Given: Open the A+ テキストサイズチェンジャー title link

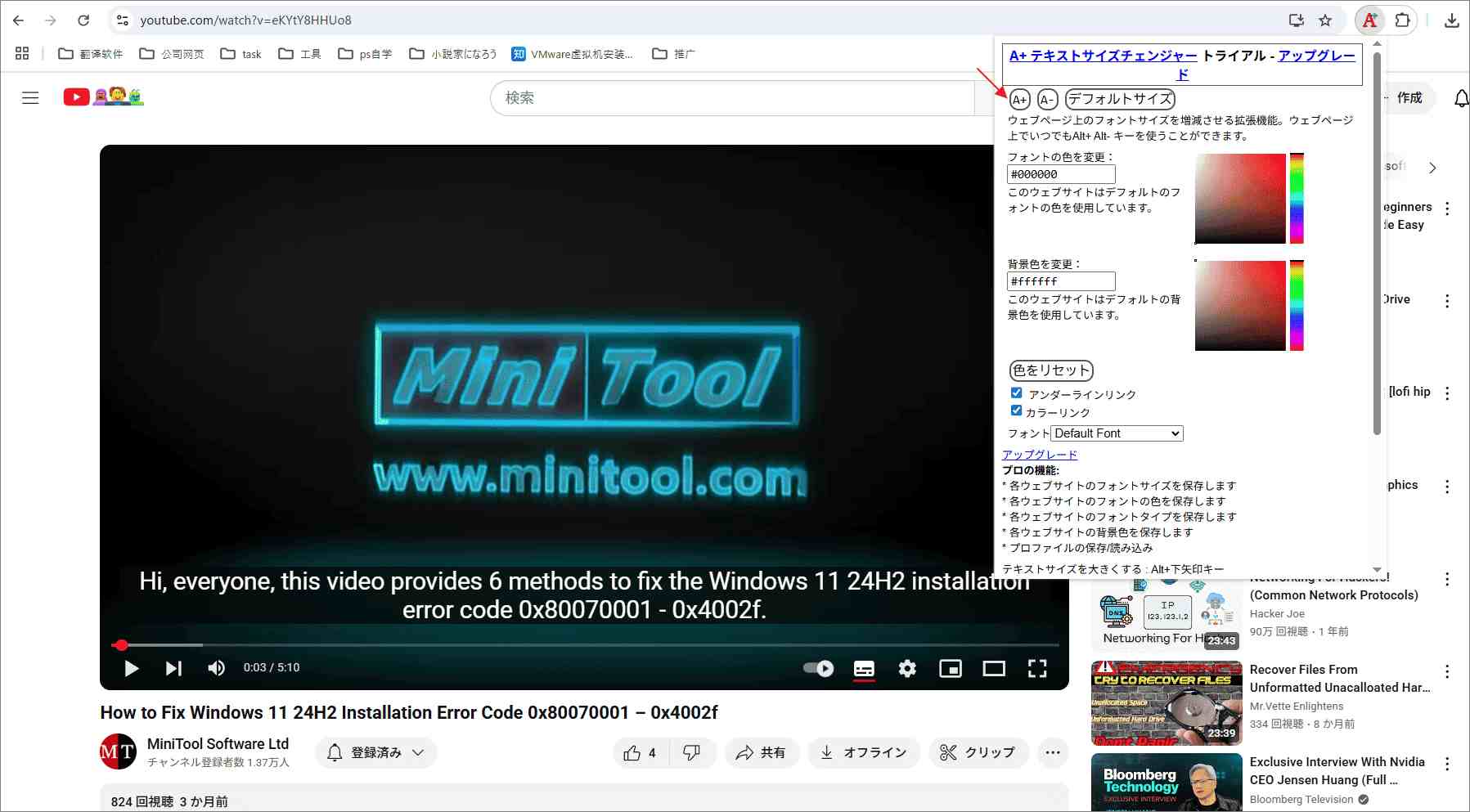Looking at the screenshot, I should click(1103, 56).
